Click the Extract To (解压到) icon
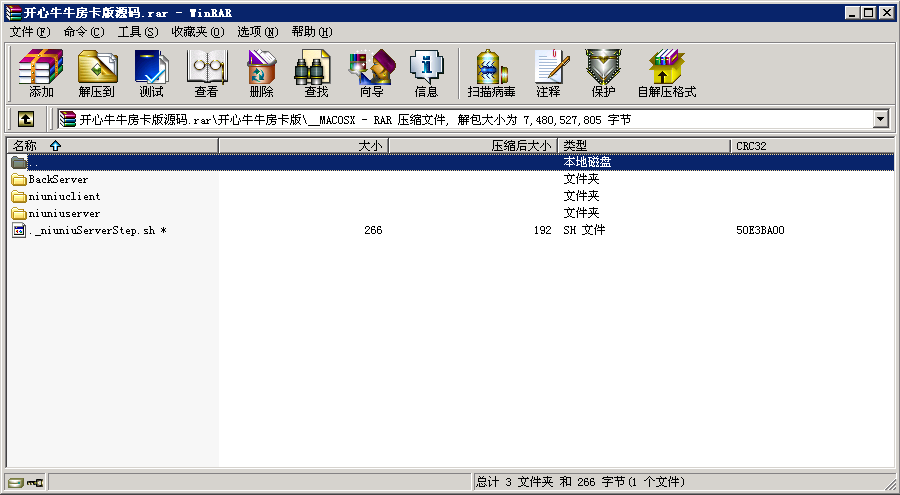Image resolution: width=900 pixels, height=495 pixels. pyautogui.click(x=96, y=73)
